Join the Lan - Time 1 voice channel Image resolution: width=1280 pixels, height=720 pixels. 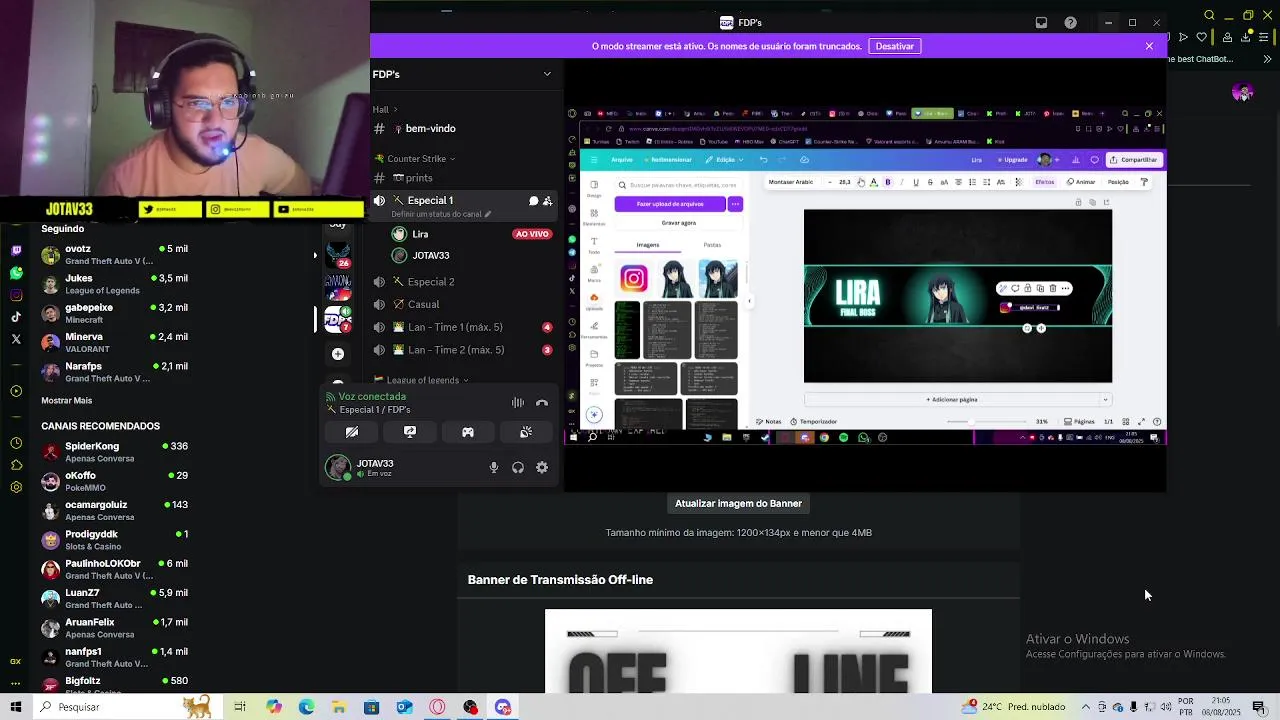[x=465, y=327]
